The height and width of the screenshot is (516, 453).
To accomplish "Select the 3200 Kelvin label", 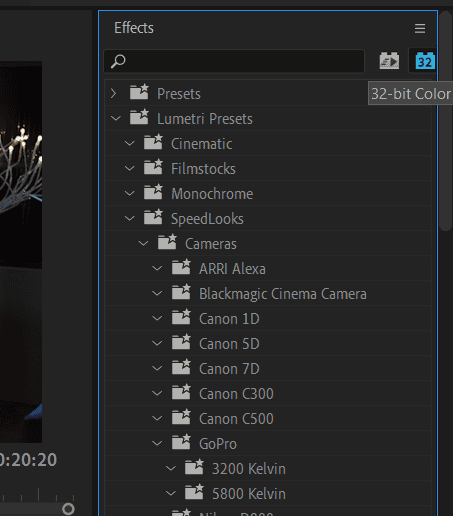I will [x=249, y=469].
